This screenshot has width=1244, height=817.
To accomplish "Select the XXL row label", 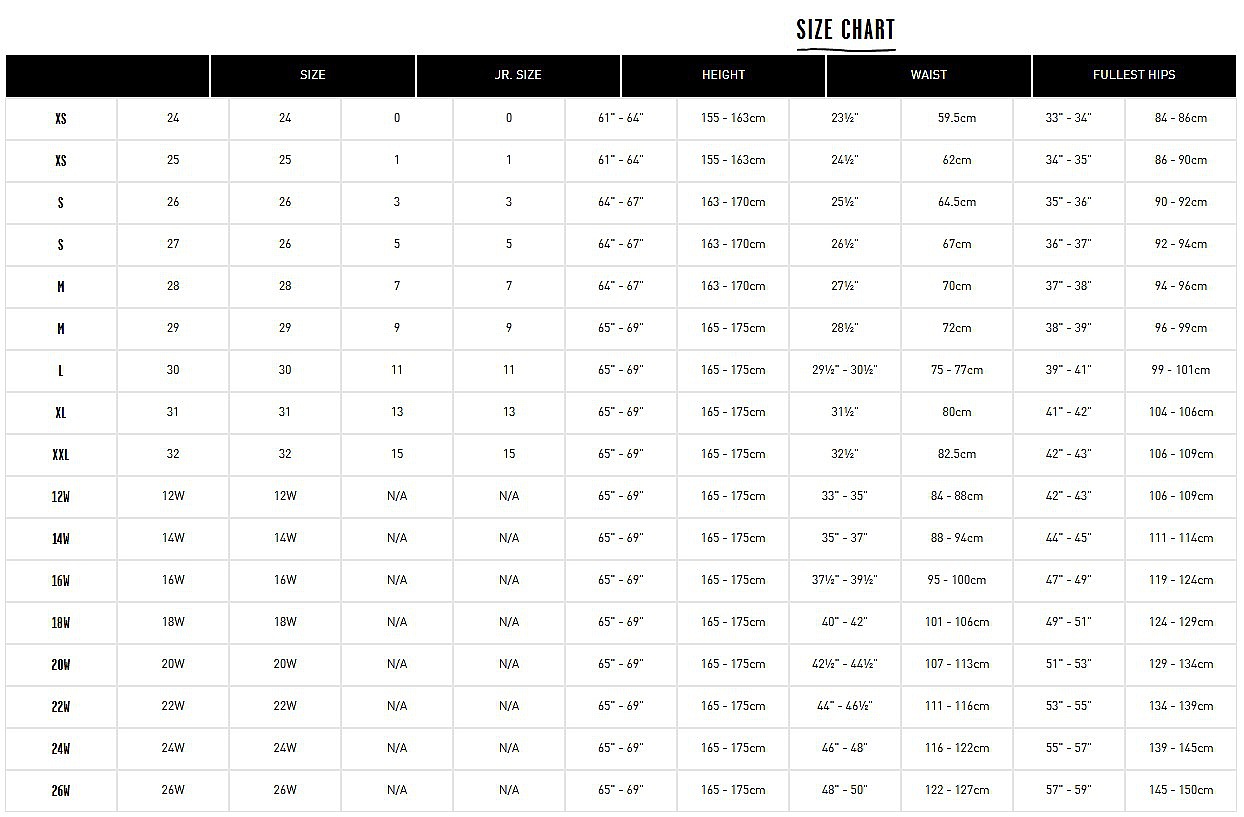I will [x=61, y=455].
